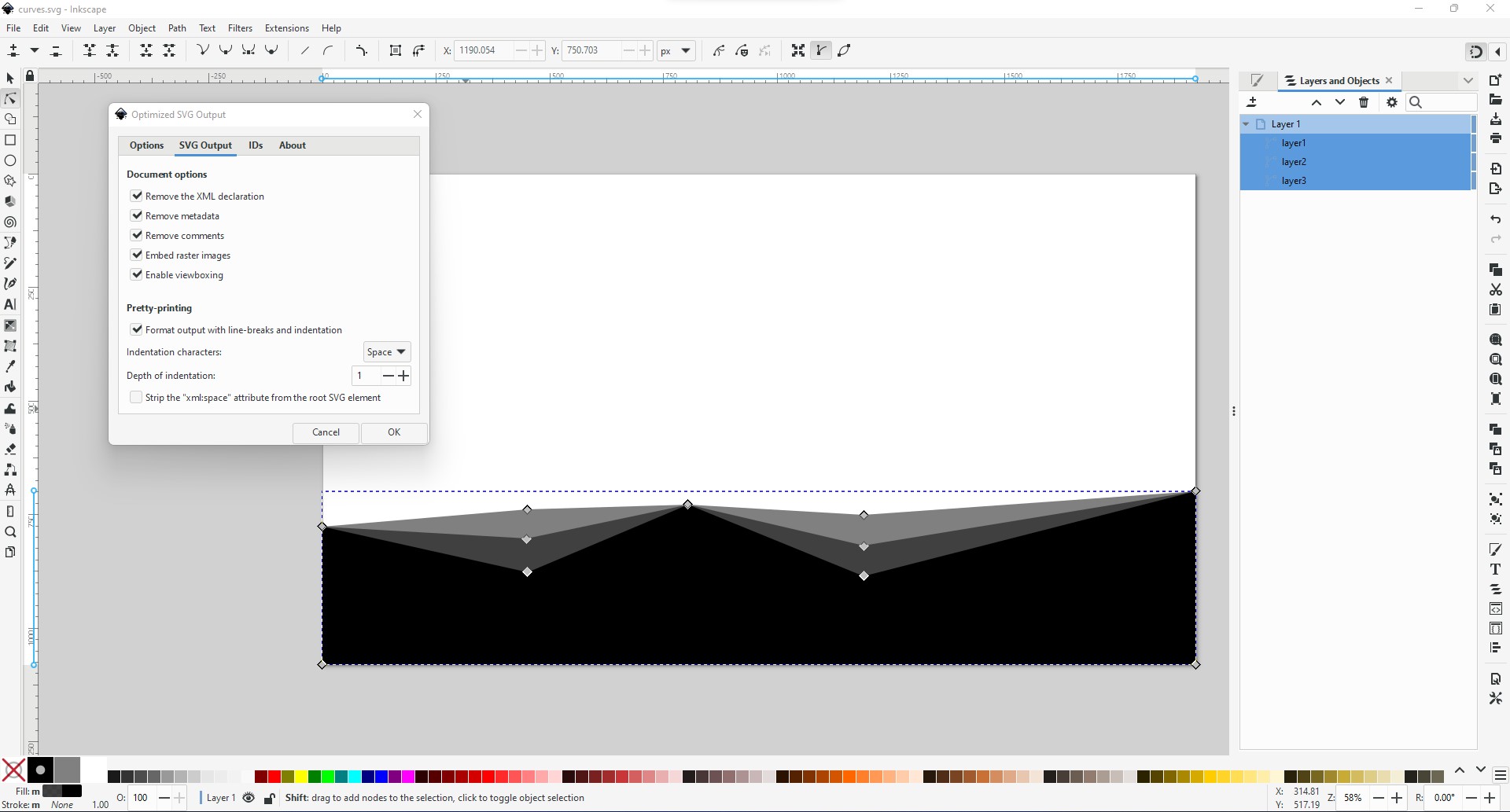Toggle Show Bezier handles icon
Image resolution: width=1510 pixels, height=812 pixels.
[x=821, y=50]
